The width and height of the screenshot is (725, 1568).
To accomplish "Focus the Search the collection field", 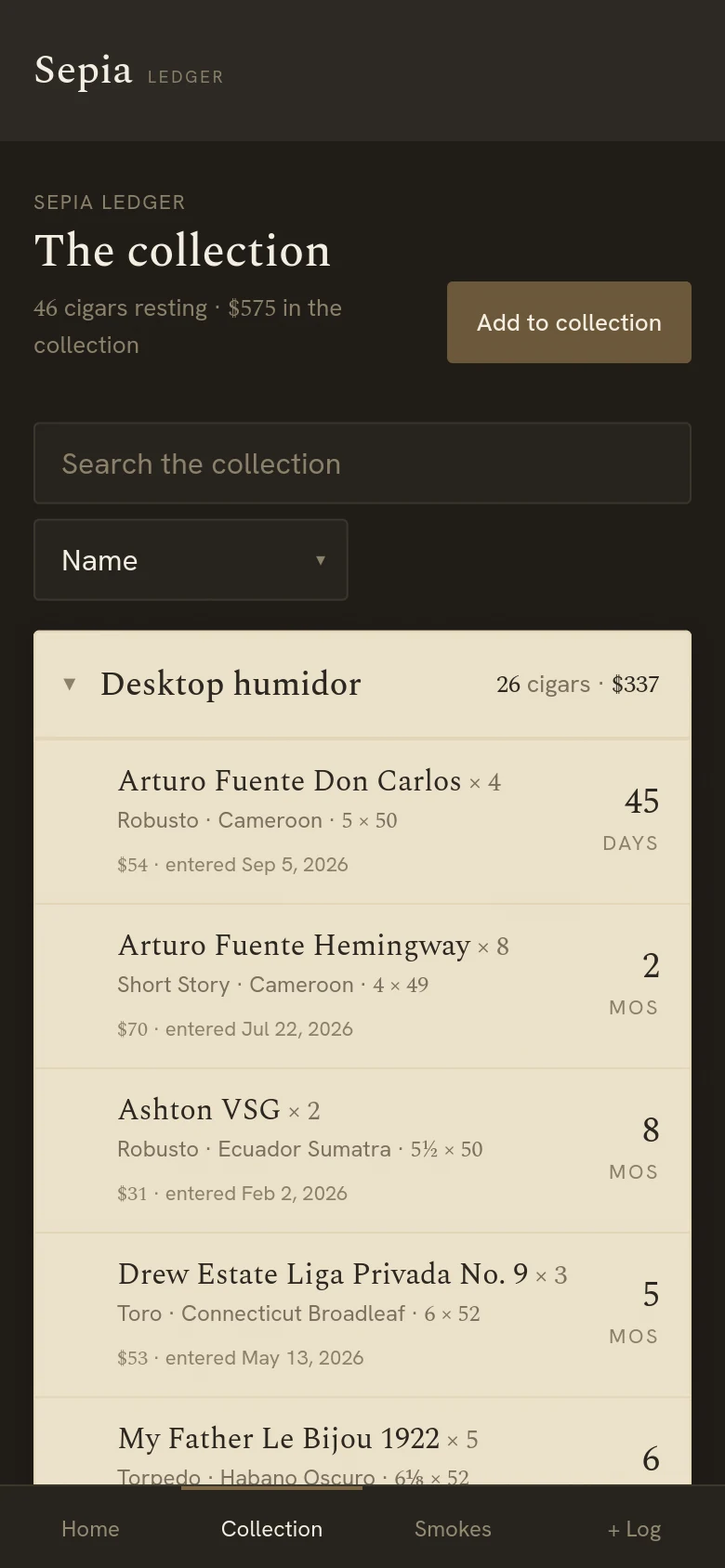I will tap(362, 464).
